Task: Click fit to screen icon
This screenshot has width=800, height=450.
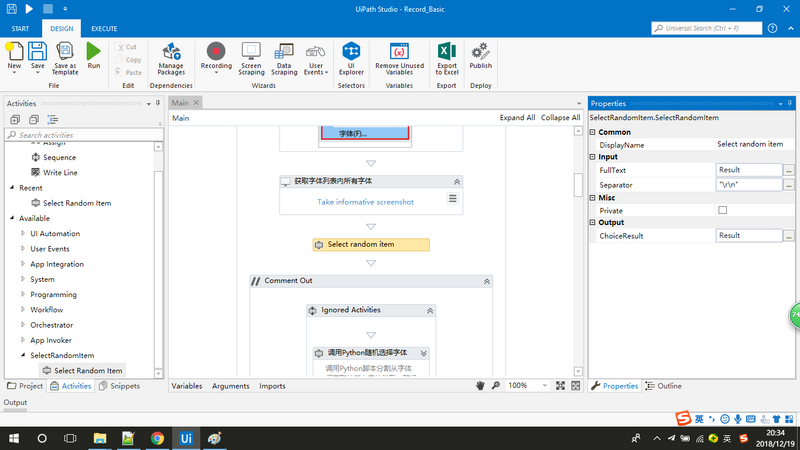Action: (560, 386)
